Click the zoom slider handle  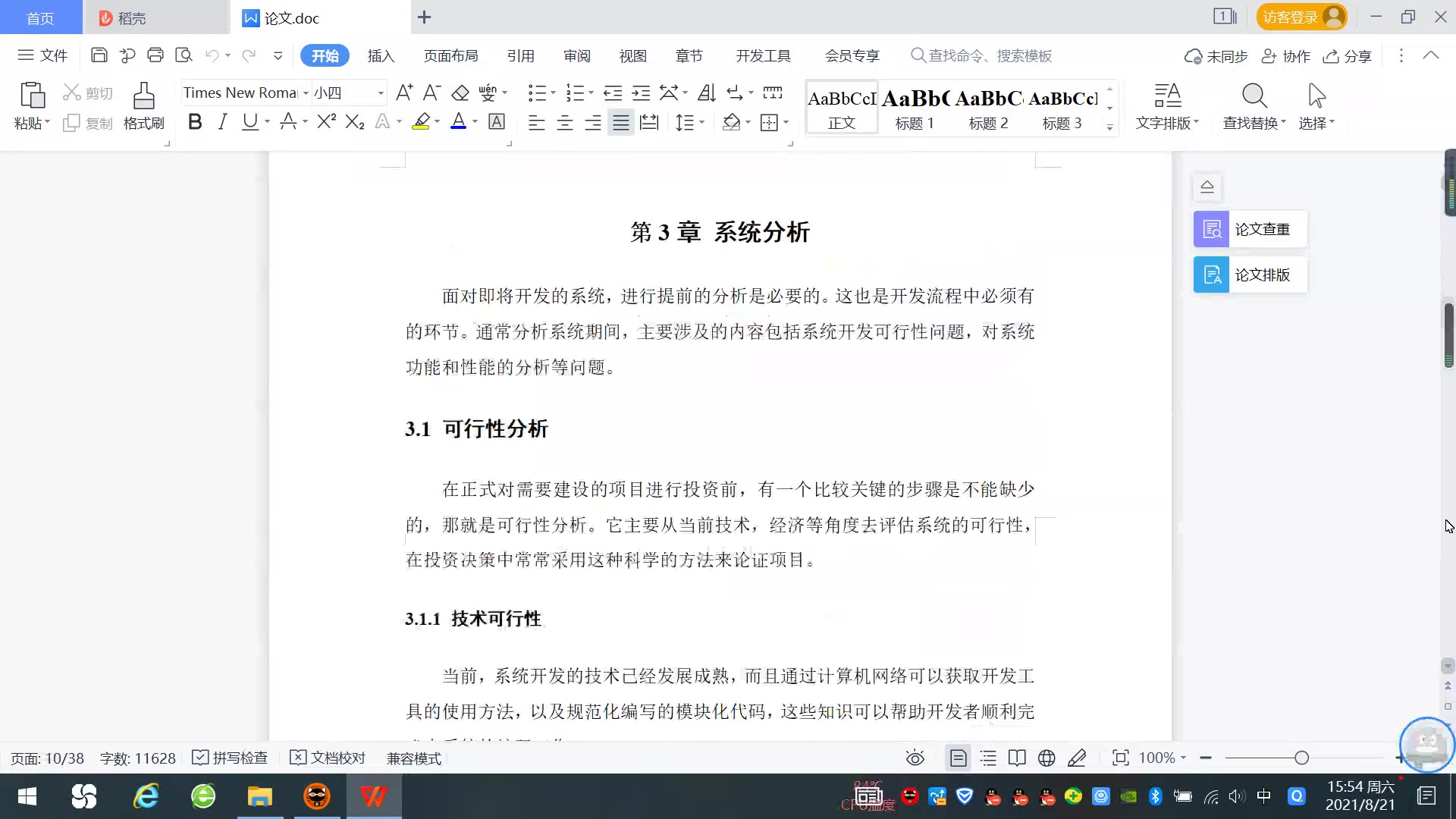point(1301,758)
